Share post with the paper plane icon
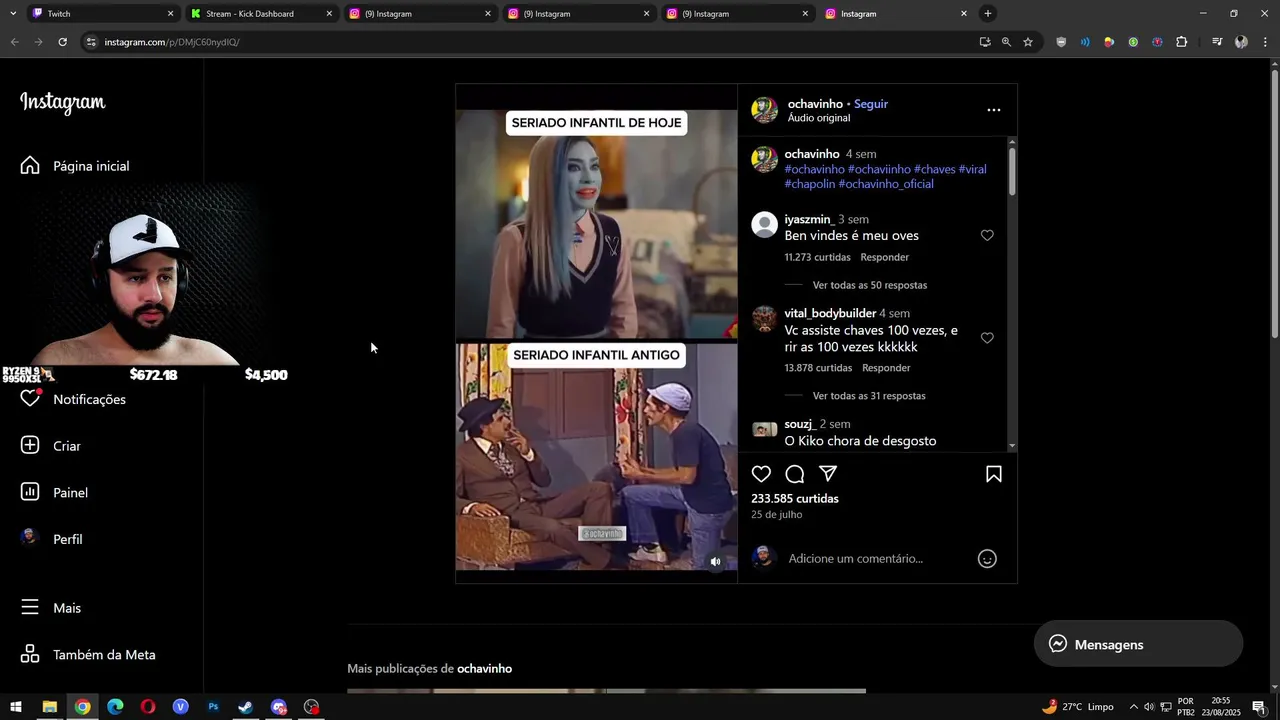The image size is (1280, 720). (x=828, y=474)
